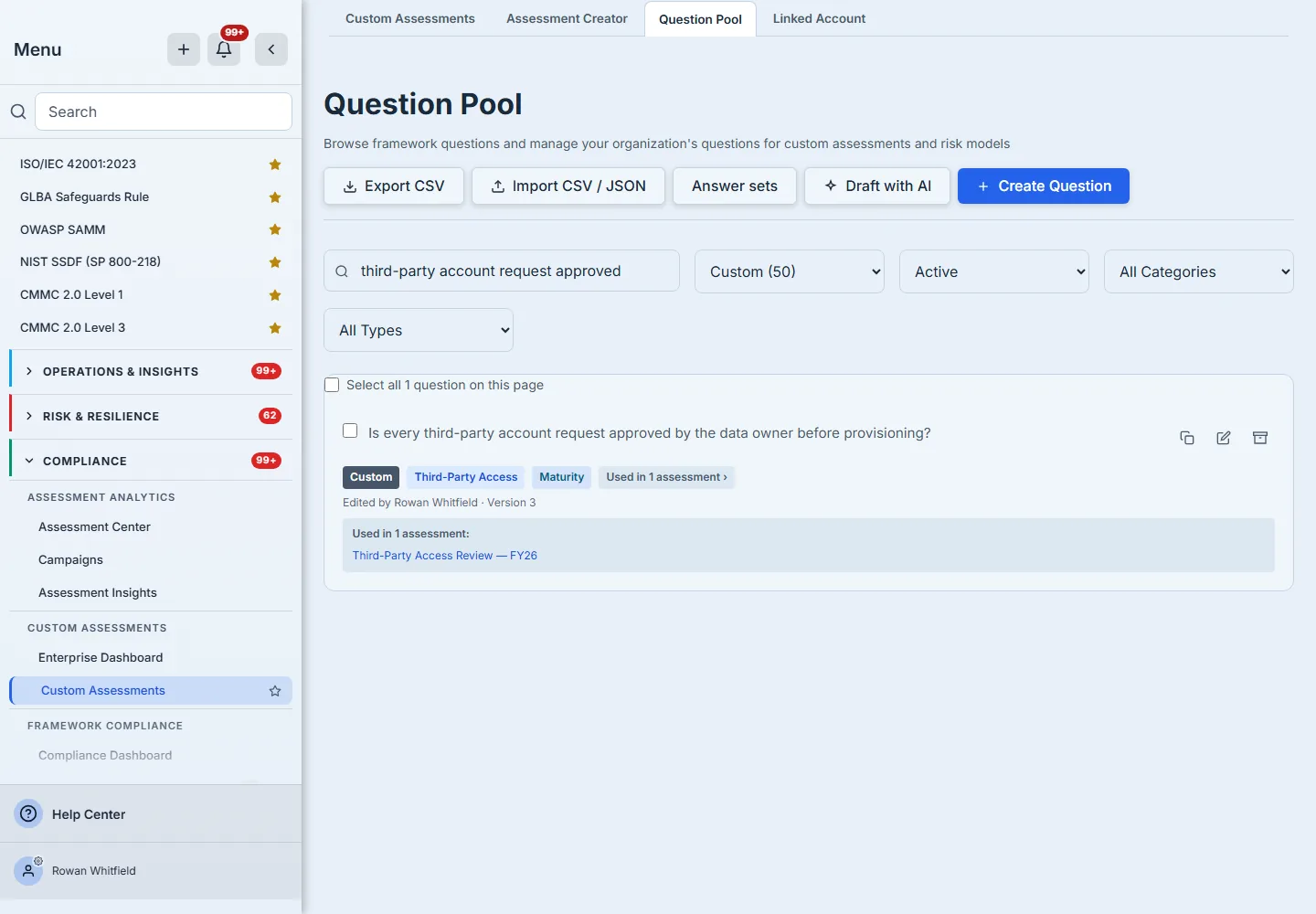Open the All Types dropdown
1316x914 pixels.
[419, 330]
